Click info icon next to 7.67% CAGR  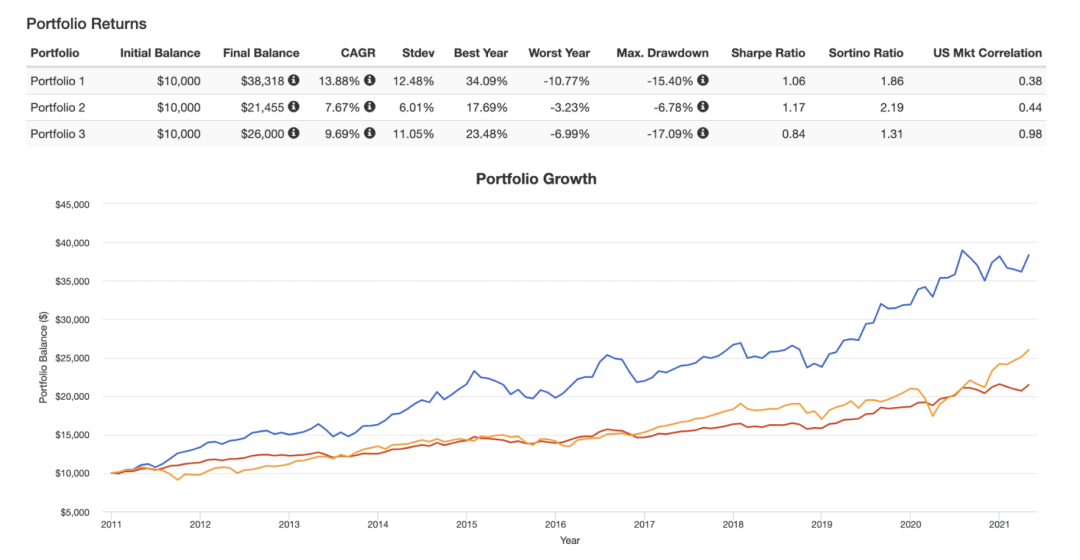pyautogui.click(x=370, y=107)
